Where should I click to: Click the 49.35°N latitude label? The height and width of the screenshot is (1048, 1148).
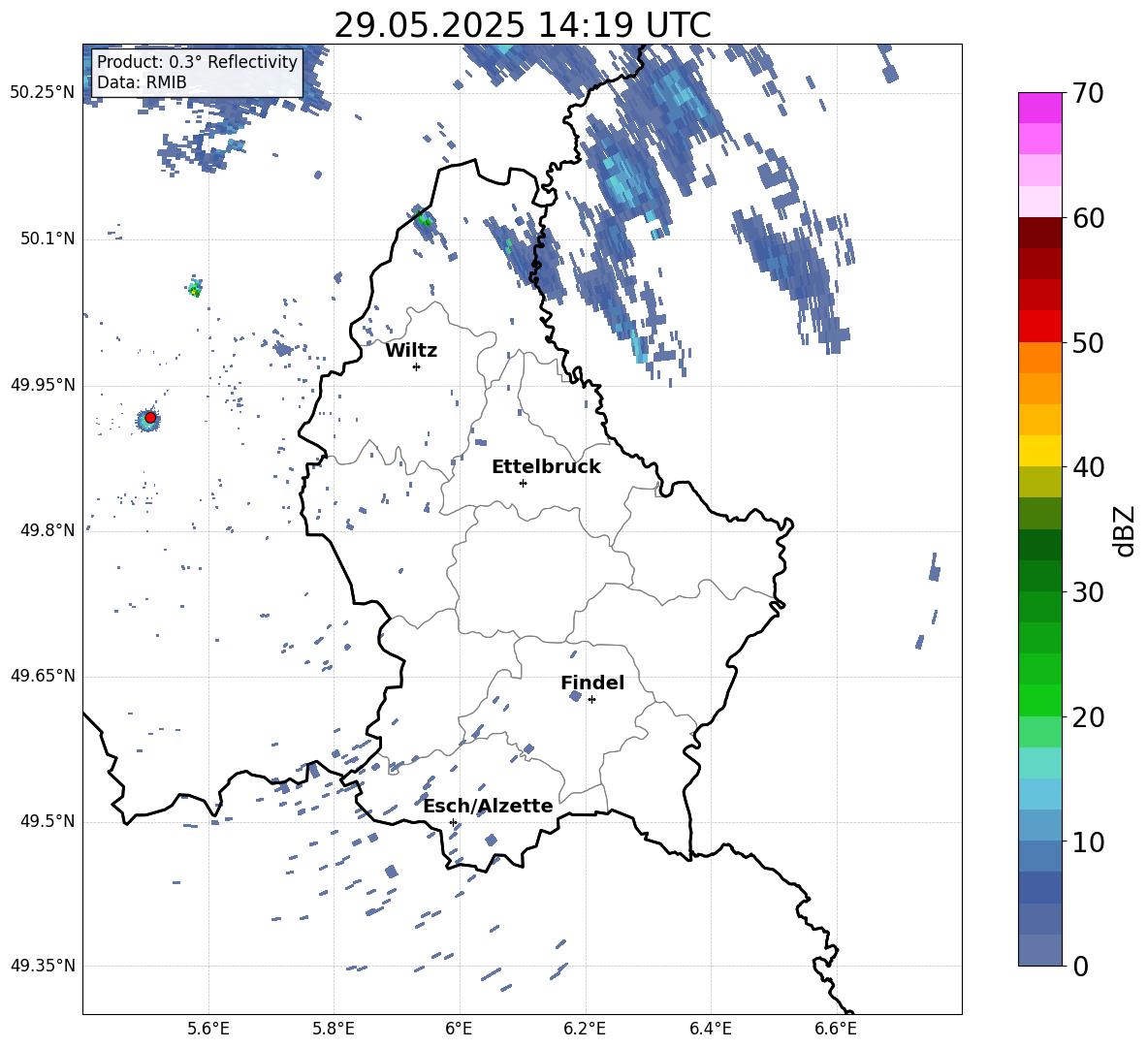click(x=43, y=966)
